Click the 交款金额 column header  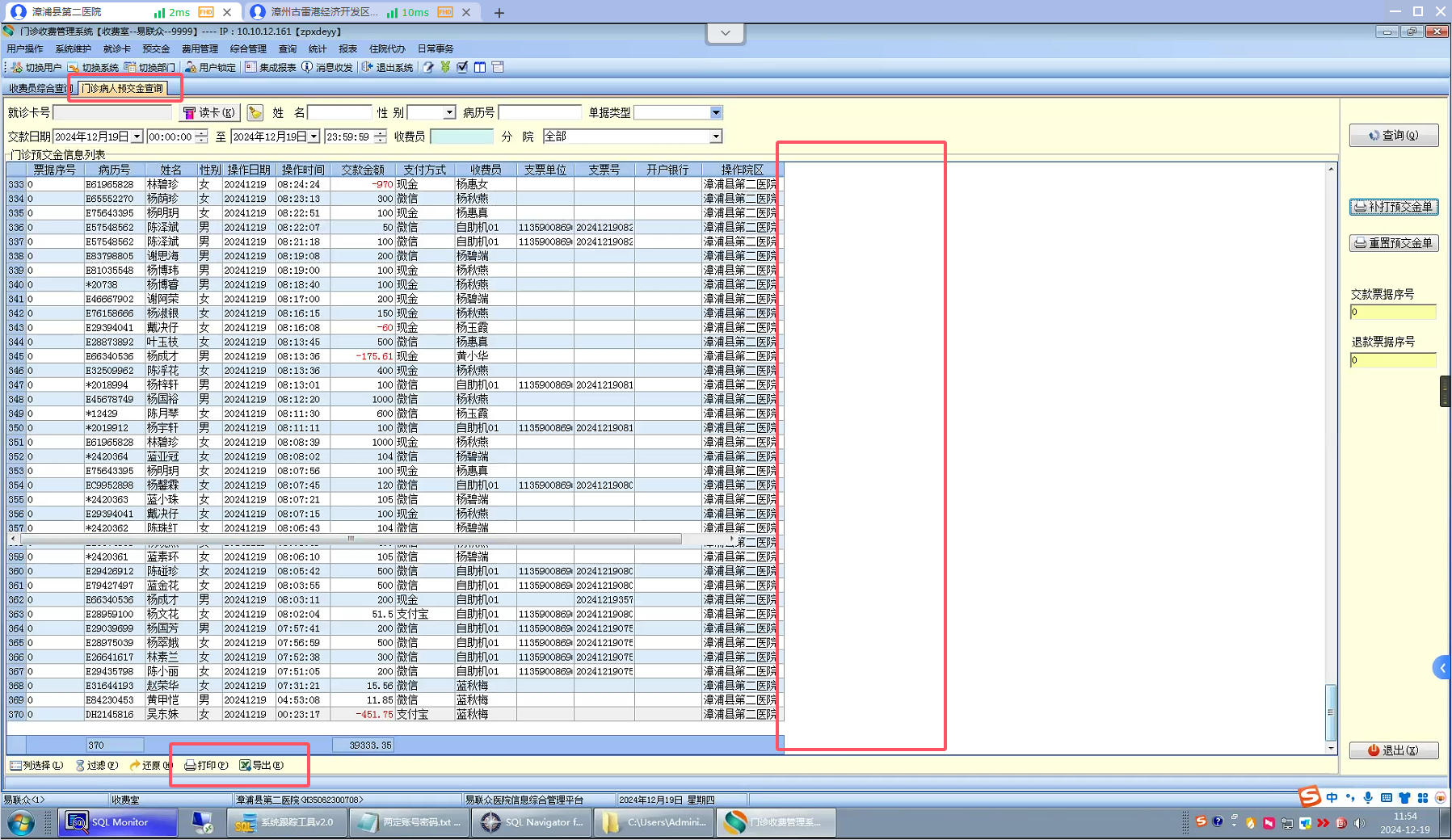(x=363, y=170)
